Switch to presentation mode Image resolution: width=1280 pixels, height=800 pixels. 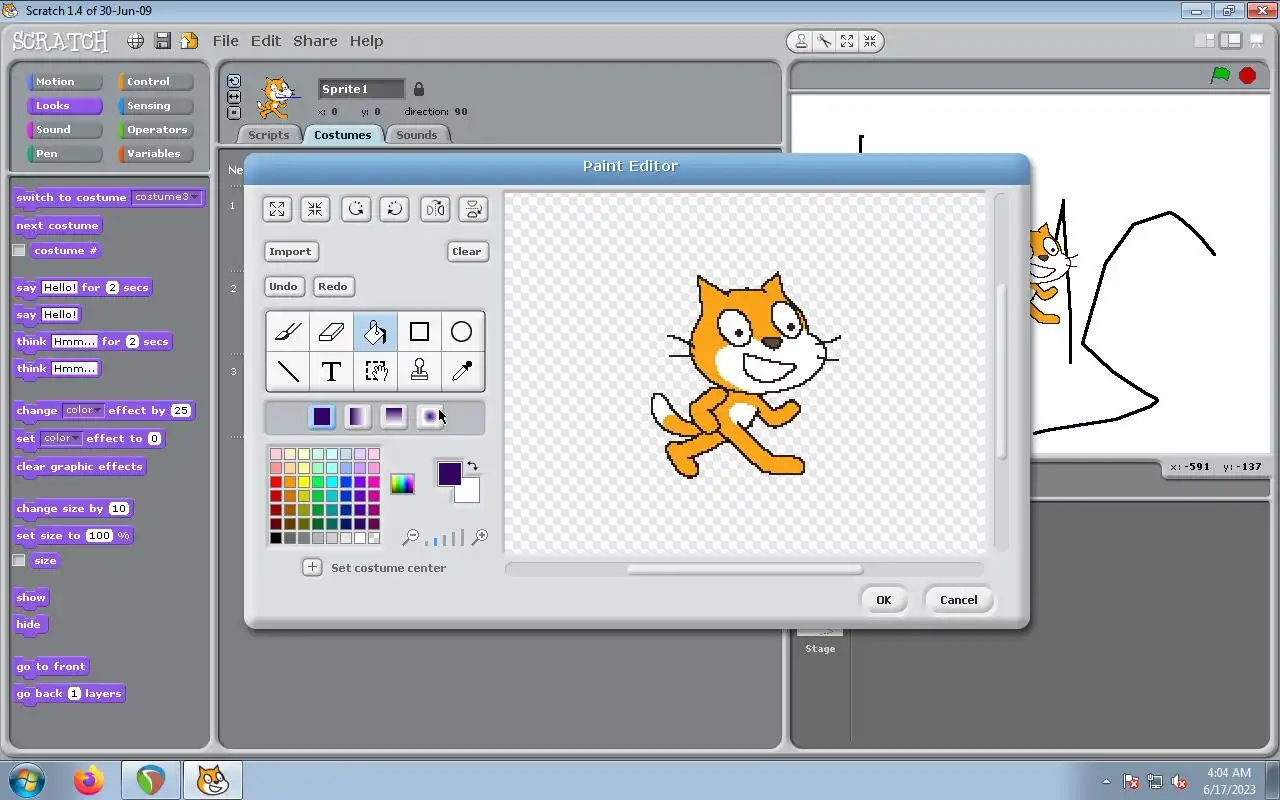tap(1256, 41)
